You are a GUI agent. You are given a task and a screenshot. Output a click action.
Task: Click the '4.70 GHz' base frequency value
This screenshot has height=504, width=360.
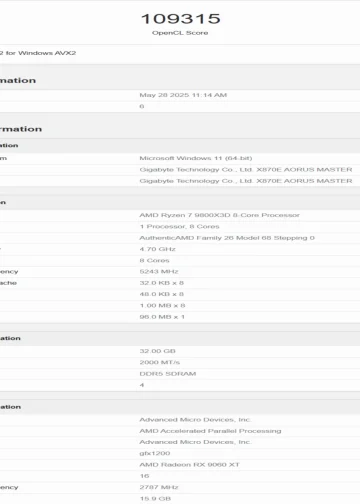tap(157, 249)
